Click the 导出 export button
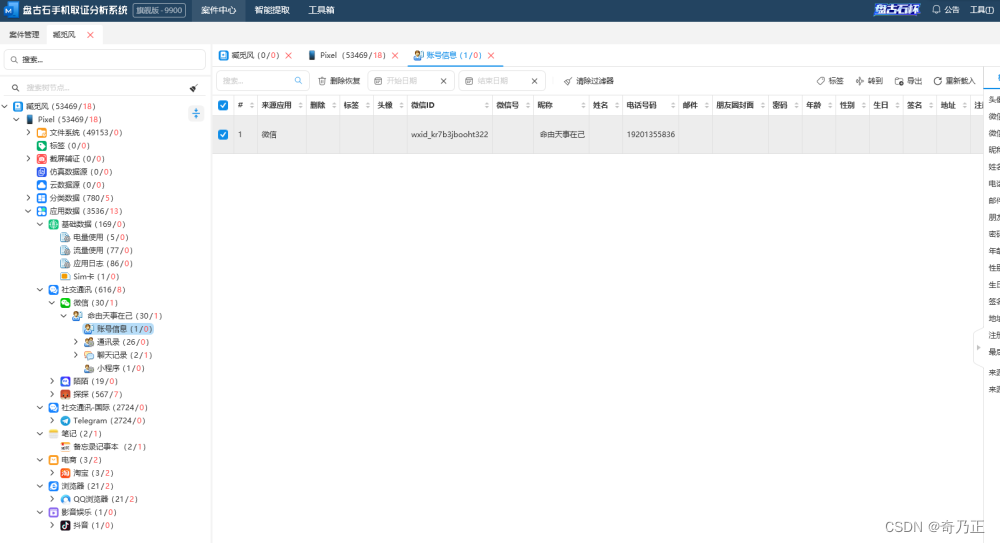The width and height of the screenshot is (1000, 543). [x=908, y=81]
